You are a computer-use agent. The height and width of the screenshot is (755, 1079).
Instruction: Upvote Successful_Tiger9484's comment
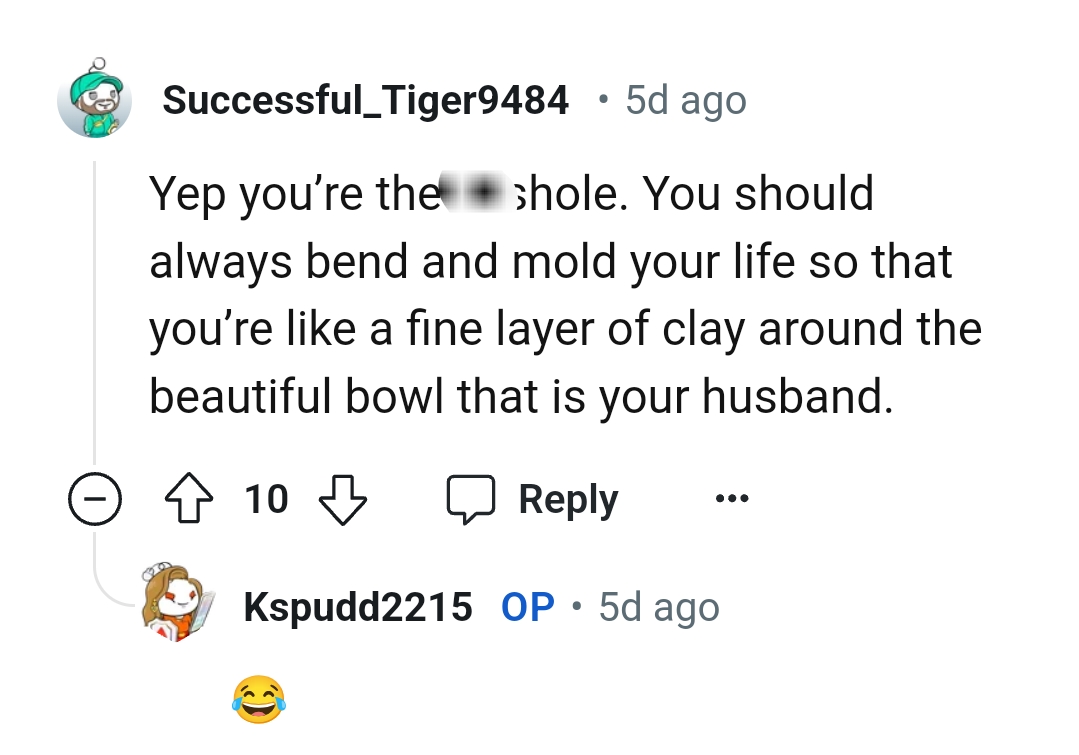coord(189,499)
